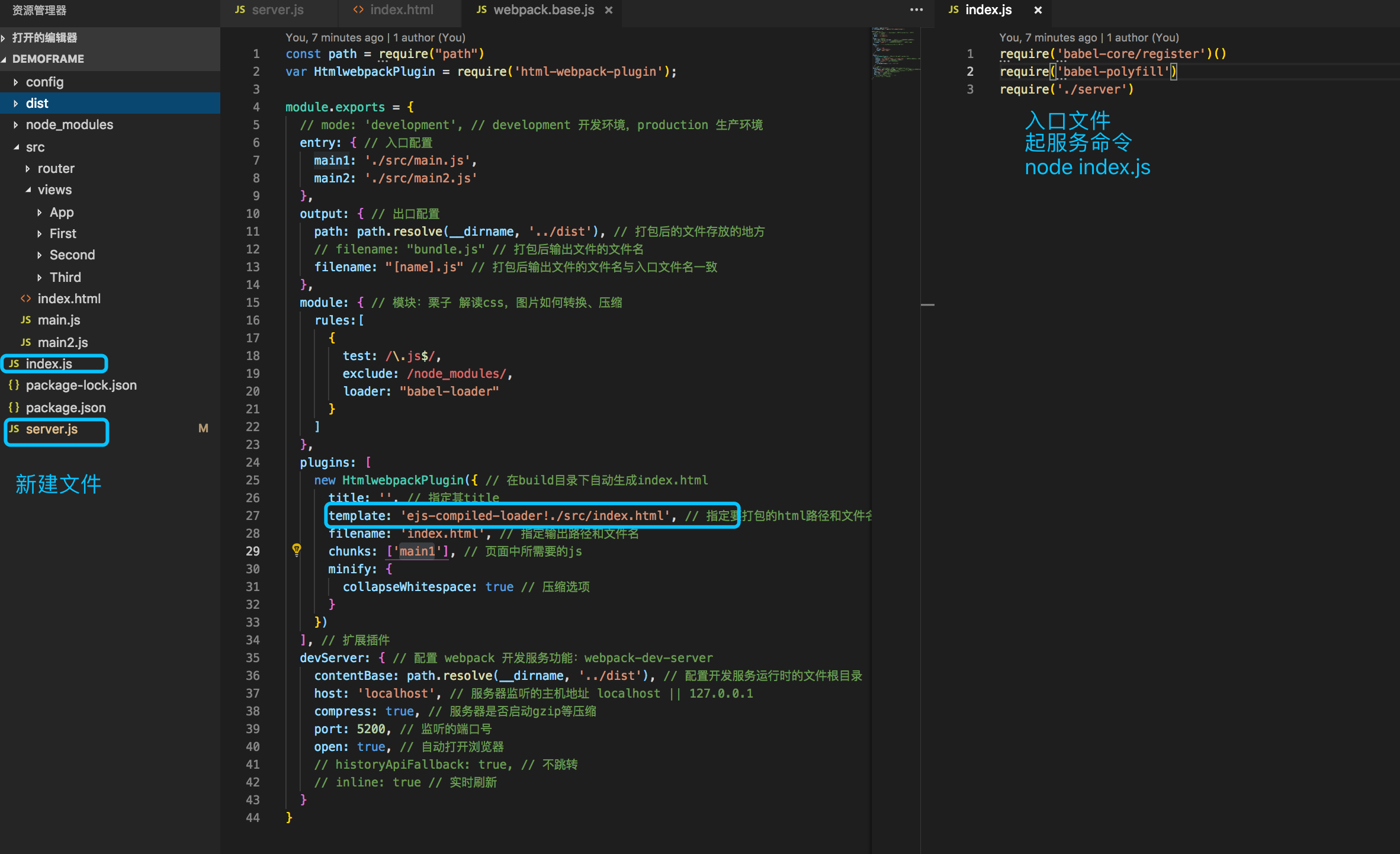Click the braces icon beside package-lock.json
This screenshot has height=854, width=1400.
pos(14,385)
